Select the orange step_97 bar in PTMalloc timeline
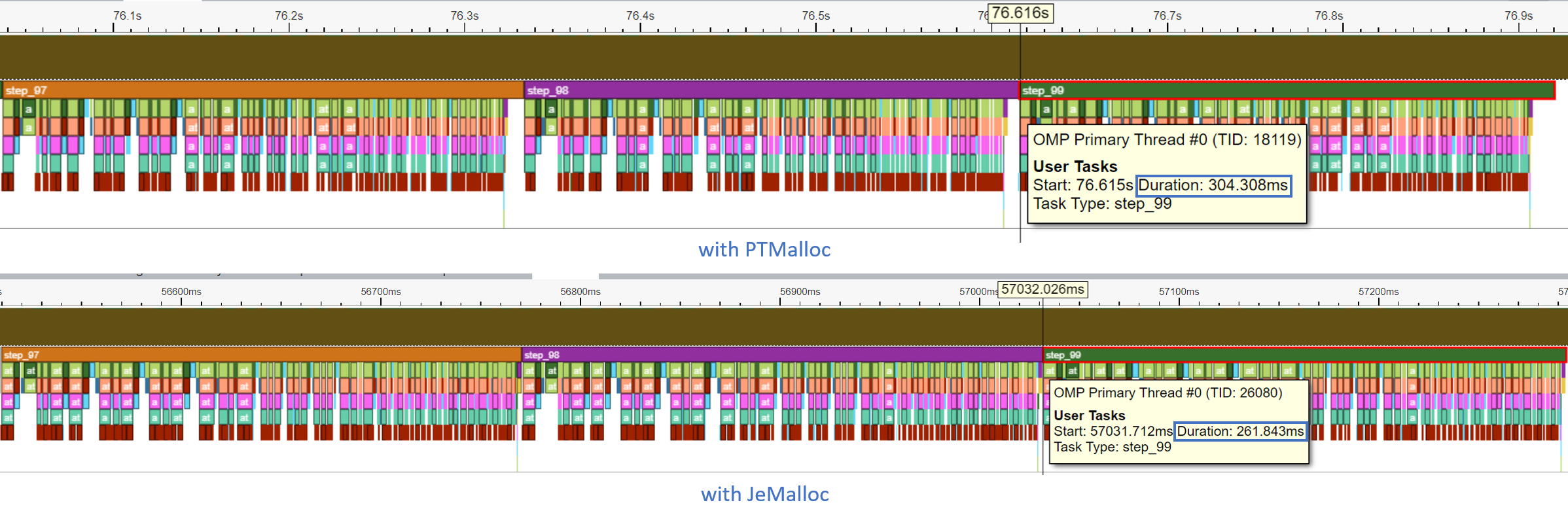The height and width of the screenshot is (509, 1568). coord(262,90)
